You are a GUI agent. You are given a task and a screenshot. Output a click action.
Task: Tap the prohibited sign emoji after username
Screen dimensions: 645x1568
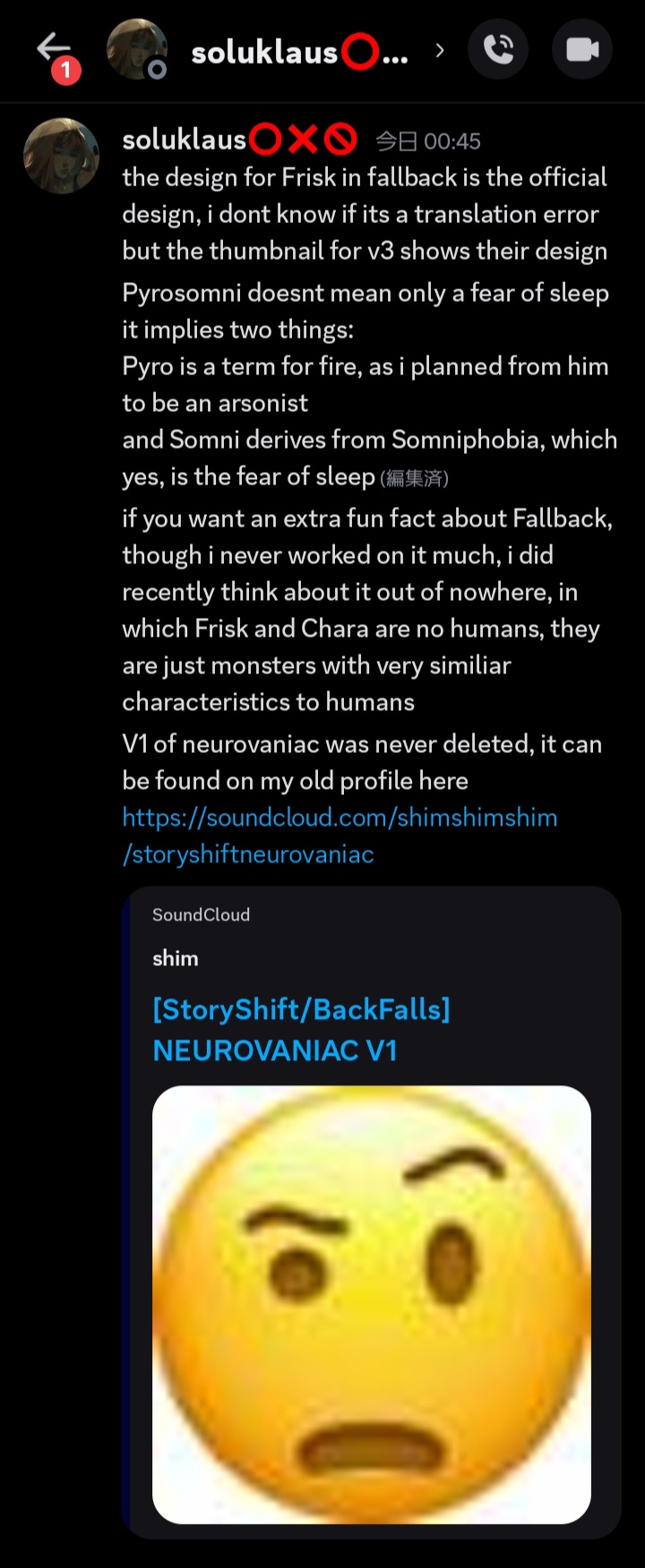pyautogui.click(x=340, y=140)
